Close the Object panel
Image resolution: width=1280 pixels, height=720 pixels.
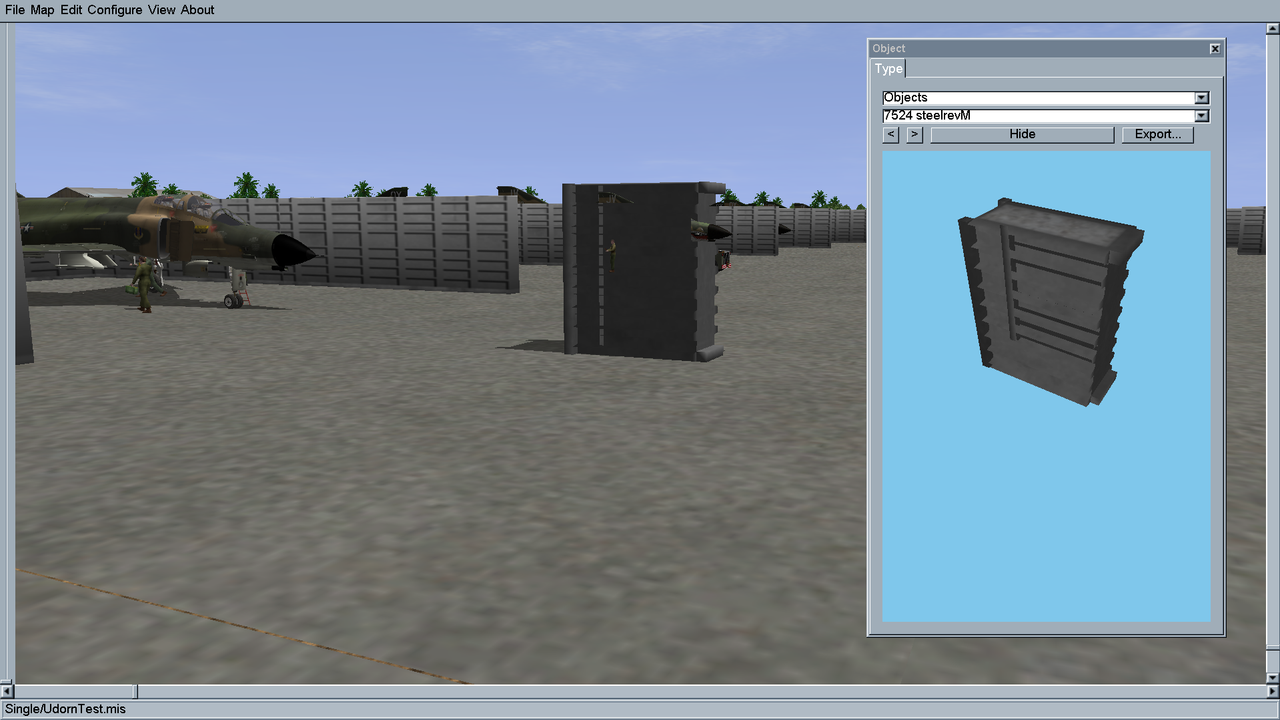click(x=1215, y=49)
